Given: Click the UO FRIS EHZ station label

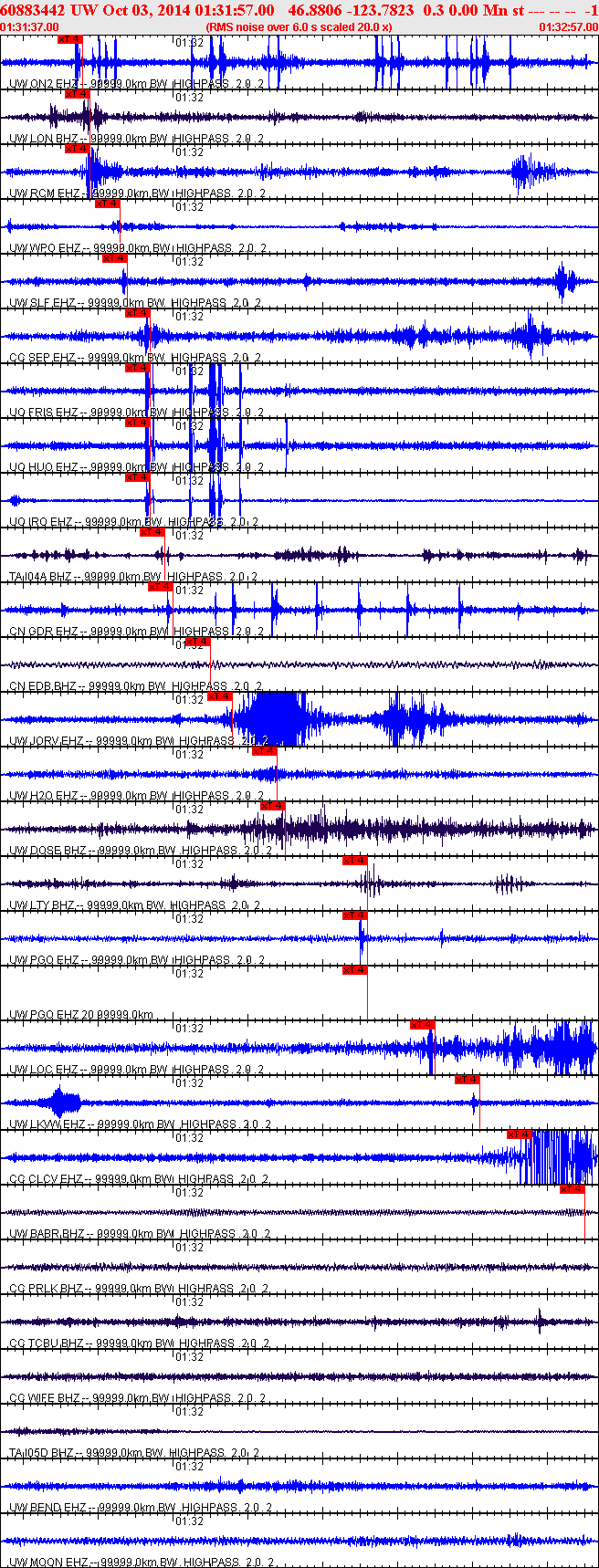Looking at the screenshot, I should 136,413.
